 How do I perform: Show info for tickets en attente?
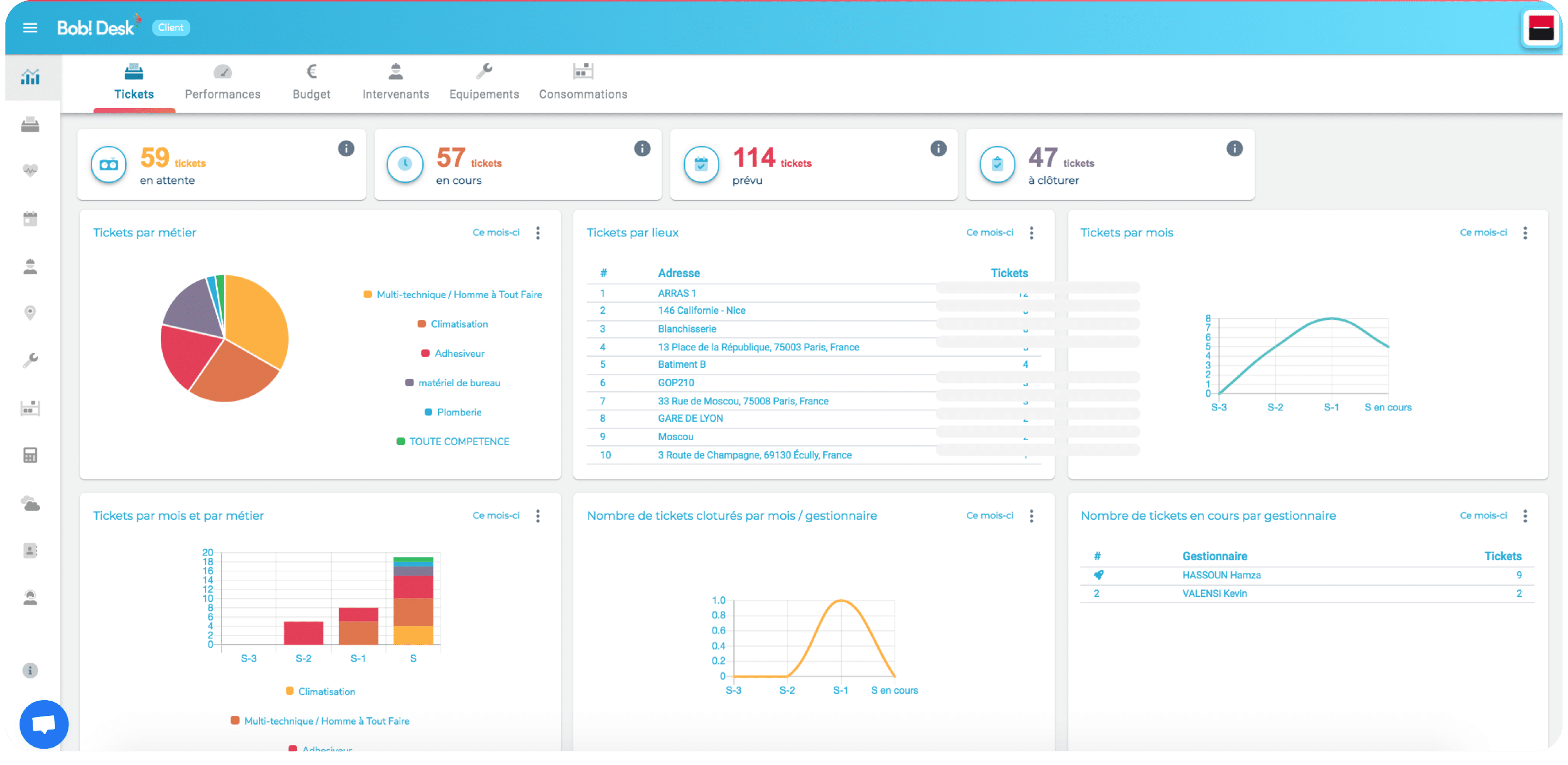[x=346, y=149]
